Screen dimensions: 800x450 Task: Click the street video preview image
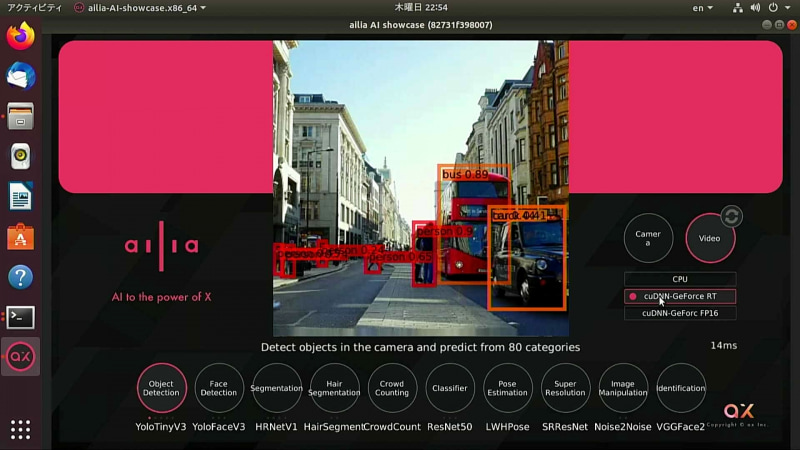[421, 188]
